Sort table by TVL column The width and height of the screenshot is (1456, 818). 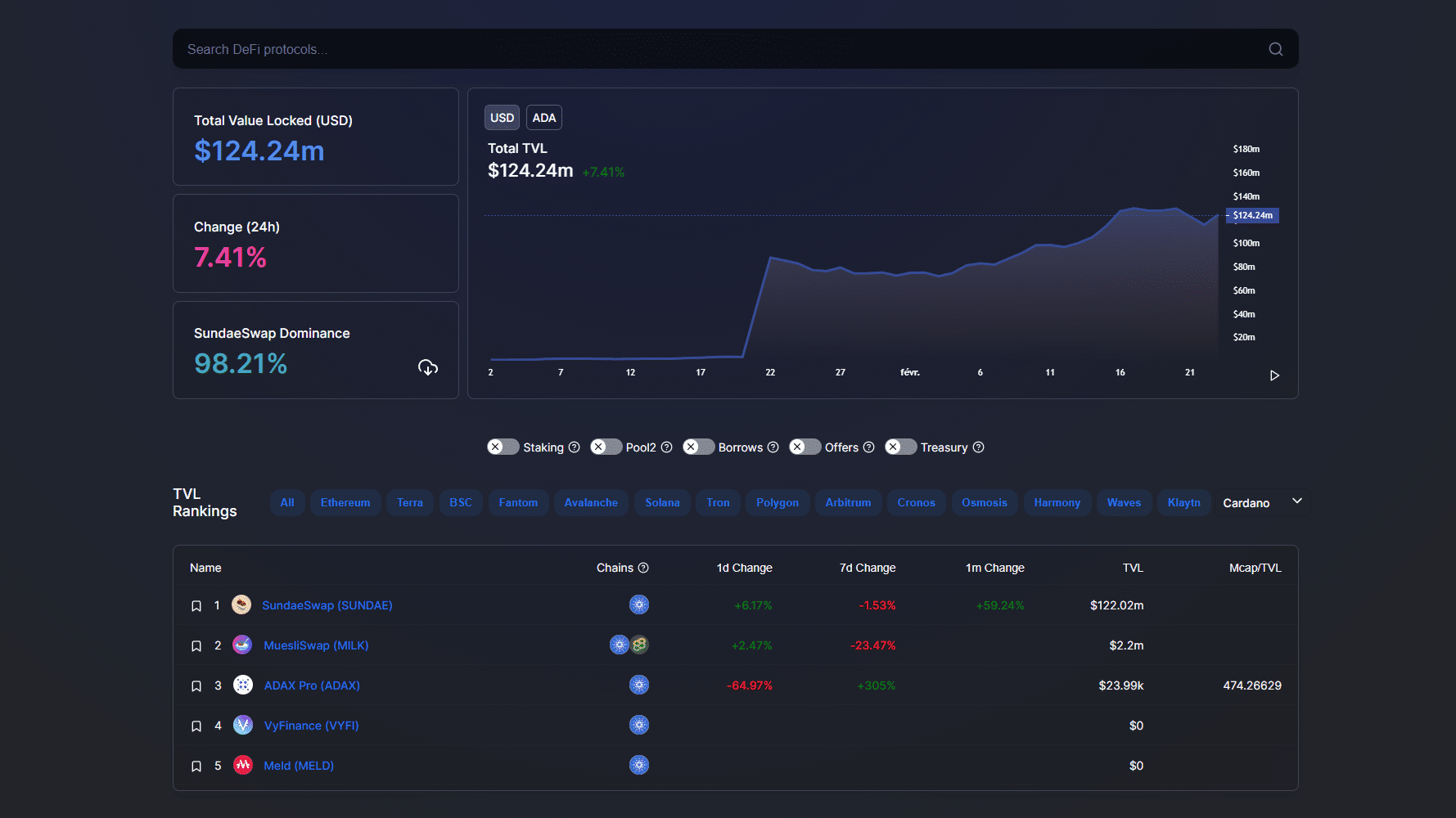[x=1133, y=568]
